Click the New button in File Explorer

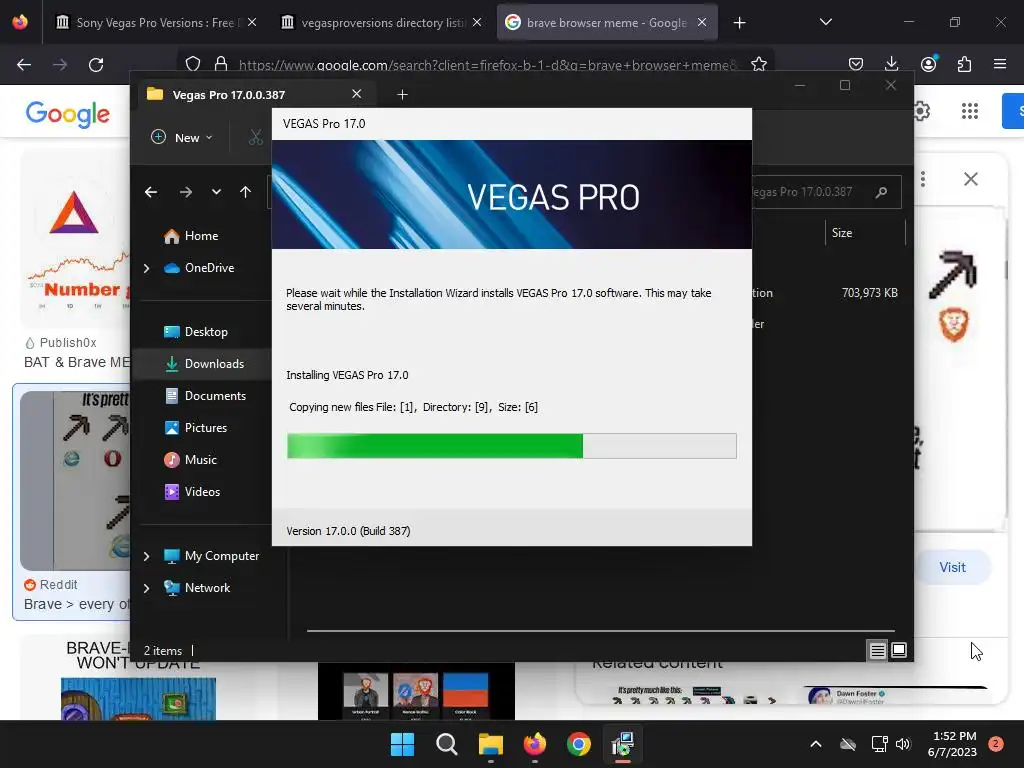coord(182,138)
